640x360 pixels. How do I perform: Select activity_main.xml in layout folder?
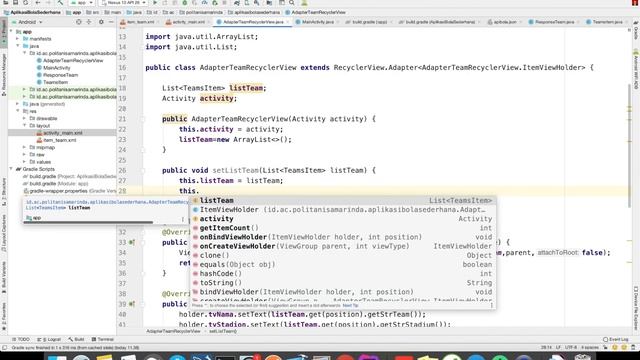62,133
